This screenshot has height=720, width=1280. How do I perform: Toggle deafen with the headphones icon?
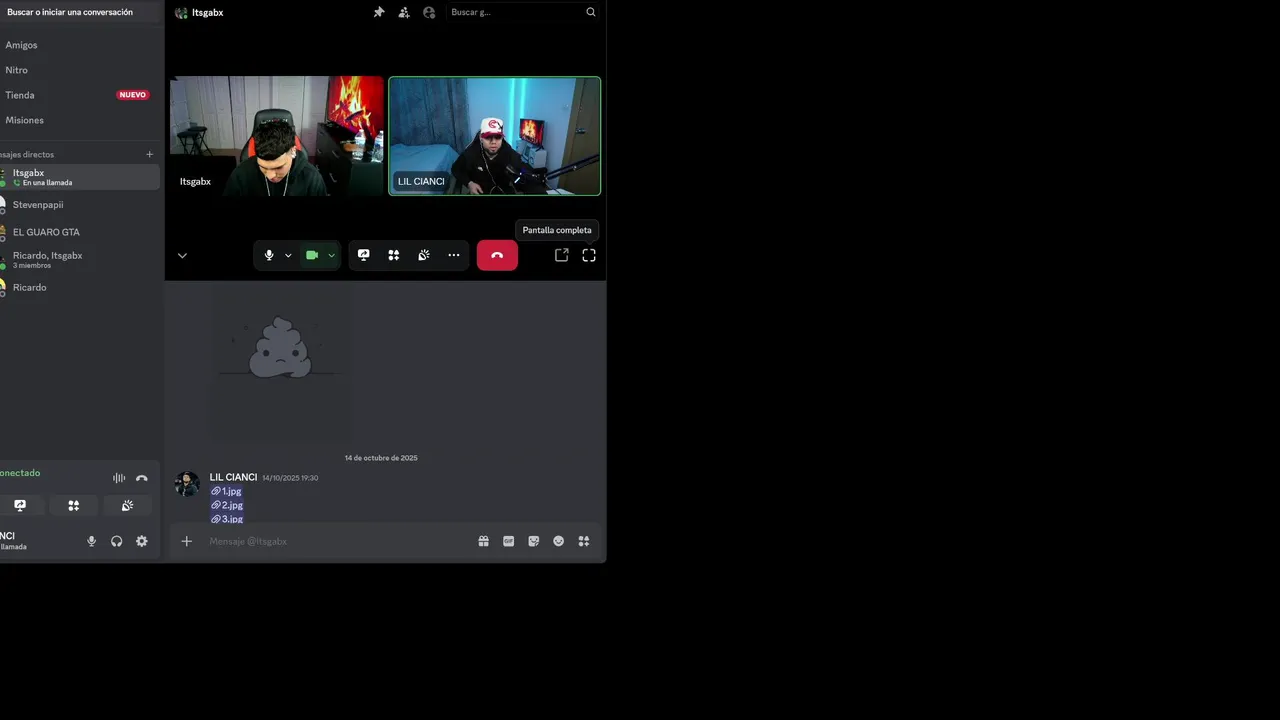coord(117,541)
